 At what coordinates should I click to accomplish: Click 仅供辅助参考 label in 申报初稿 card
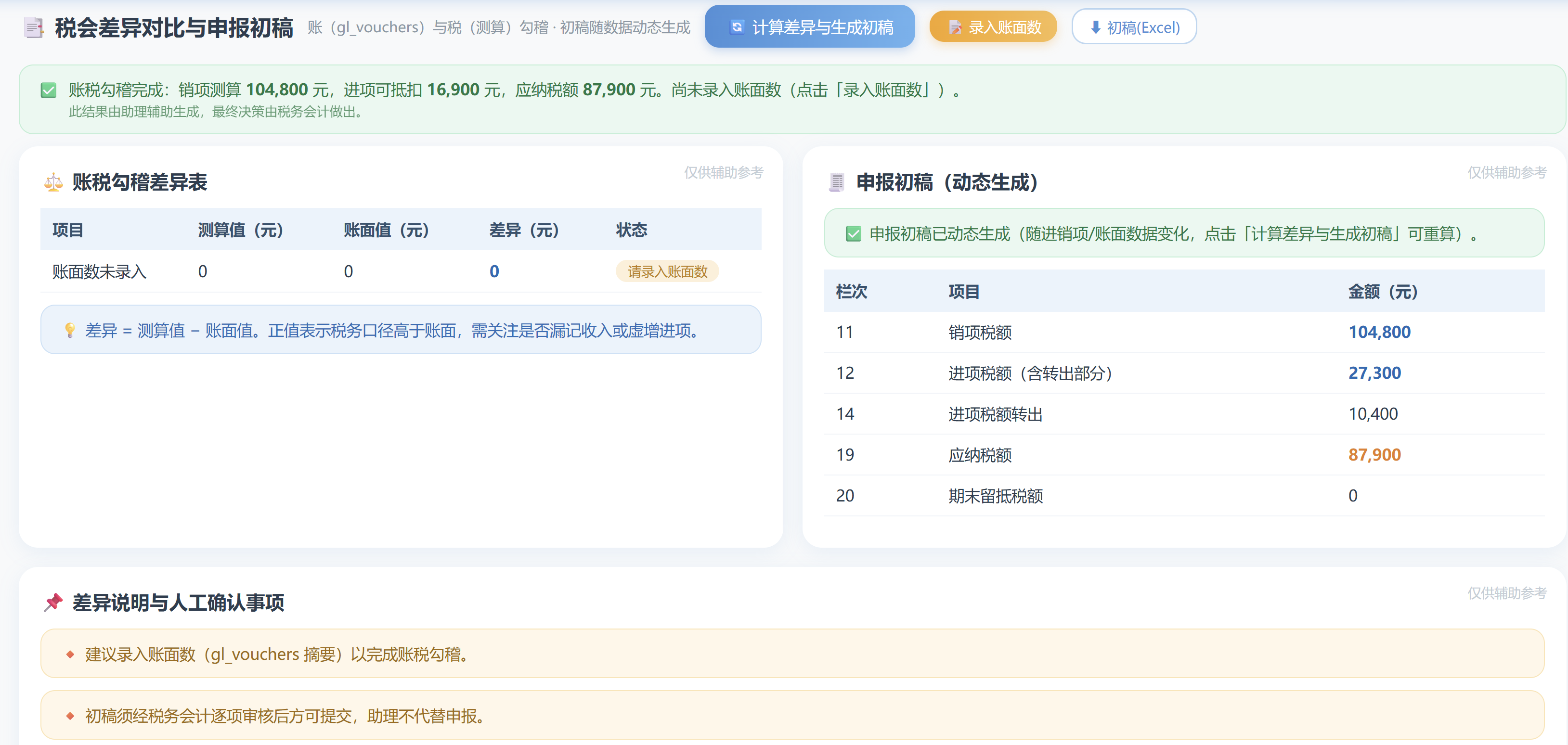pyautogui.click(x=1506, y=172)
